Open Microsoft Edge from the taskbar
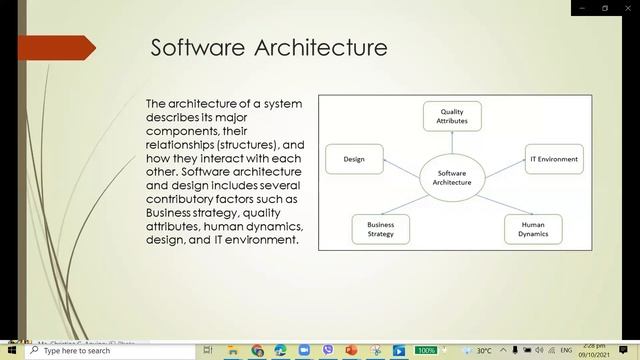 (x=280, y=351)
